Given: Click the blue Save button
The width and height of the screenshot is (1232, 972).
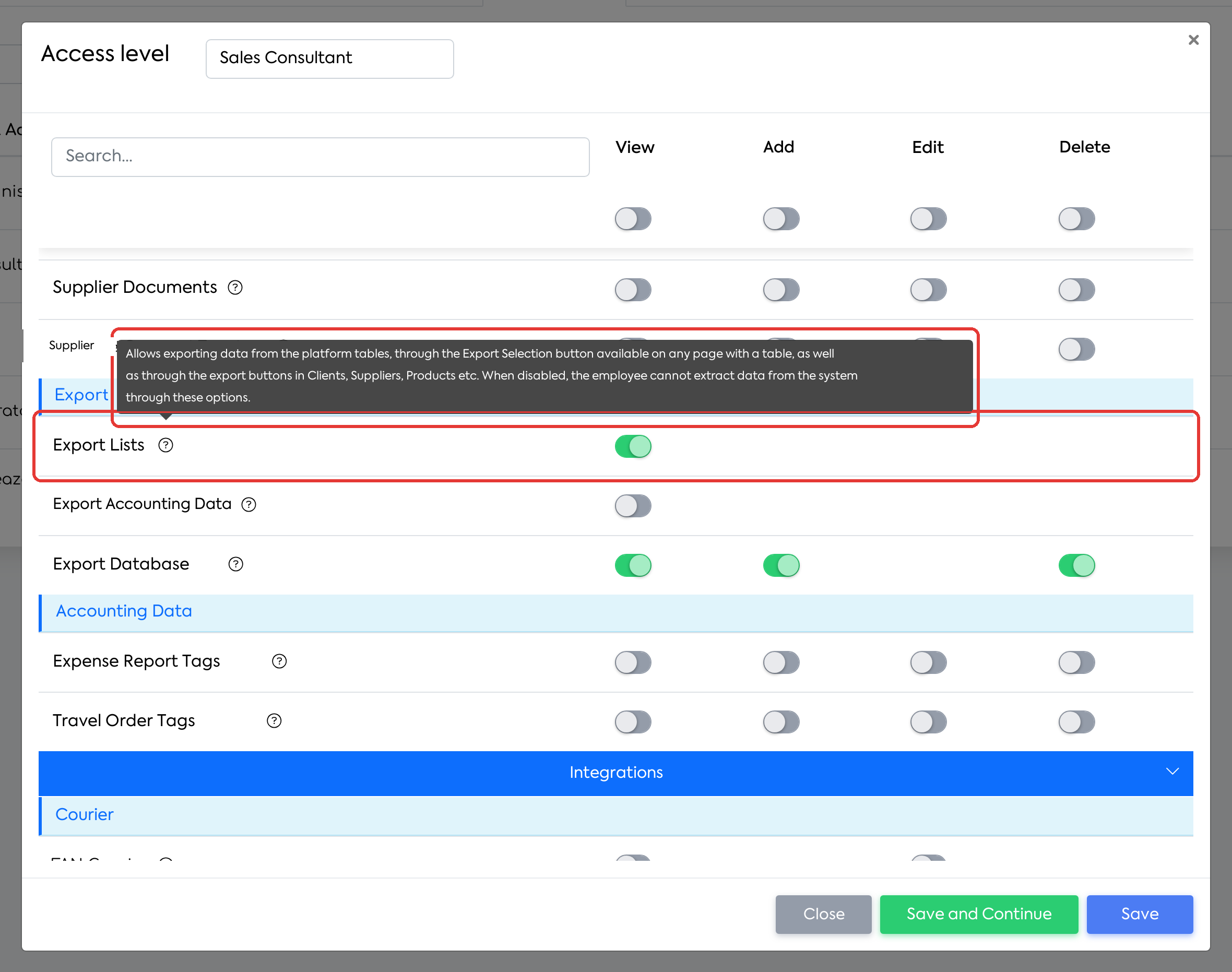Looking at the screenshot, I should (1140, 914).
